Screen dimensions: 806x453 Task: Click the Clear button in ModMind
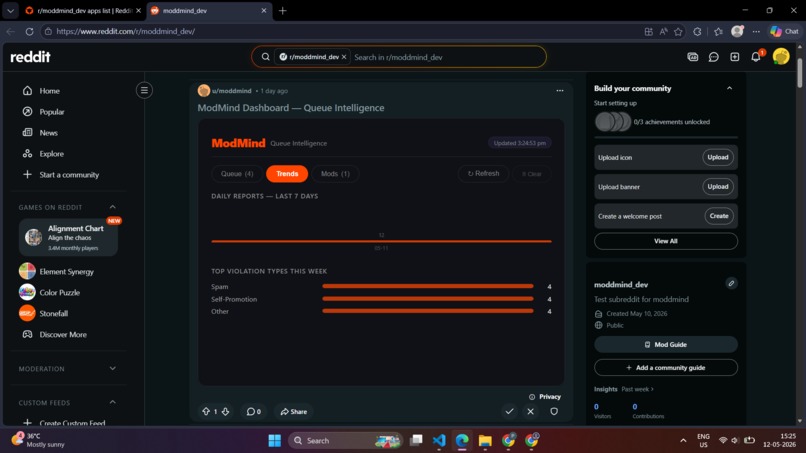click(x=532, y=174)
